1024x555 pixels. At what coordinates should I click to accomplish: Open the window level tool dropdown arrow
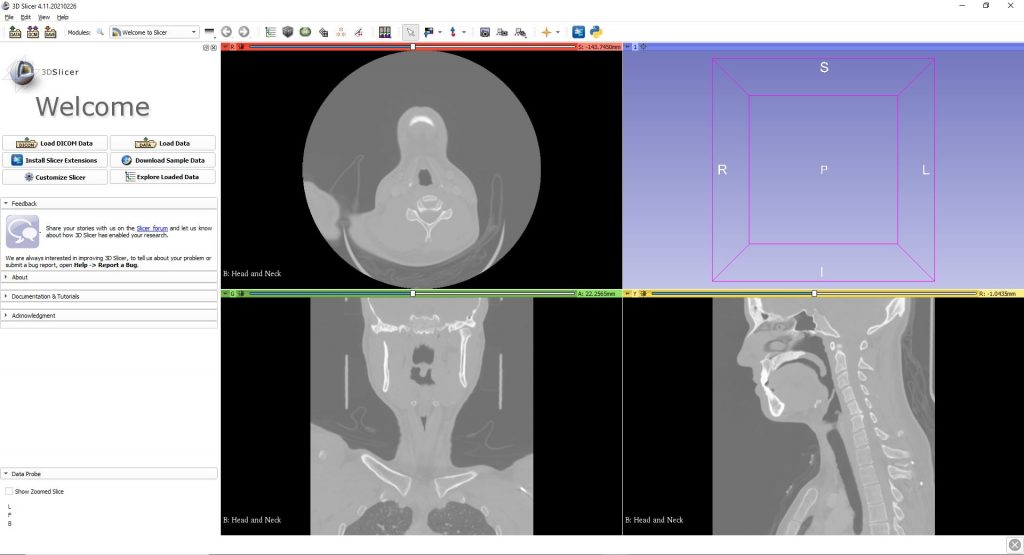click(x=440, y=32)
